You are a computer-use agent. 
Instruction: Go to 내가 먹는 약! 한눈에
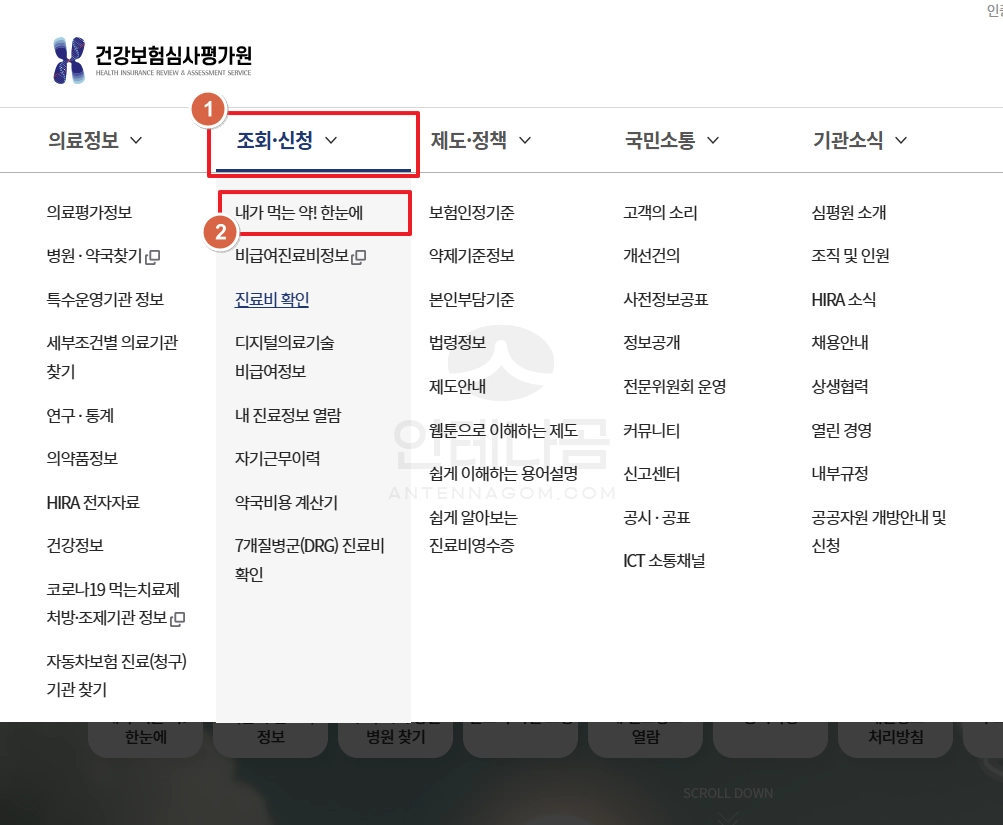pos(299,212)
